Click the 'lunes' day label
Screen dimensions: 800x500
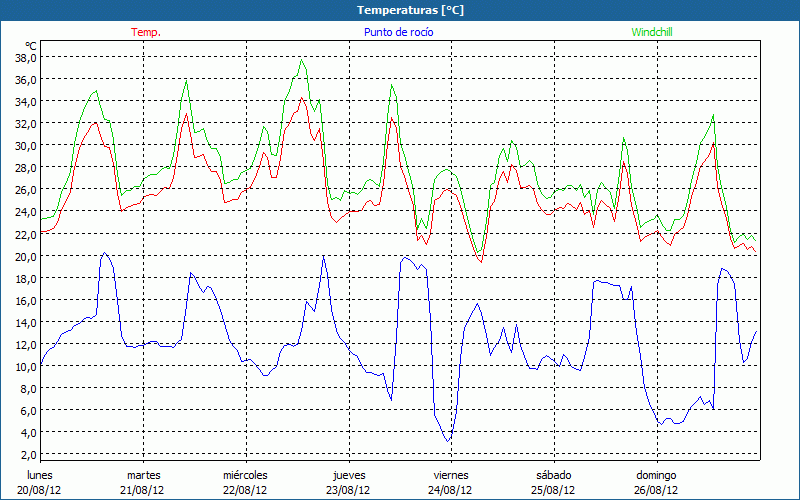40,475
